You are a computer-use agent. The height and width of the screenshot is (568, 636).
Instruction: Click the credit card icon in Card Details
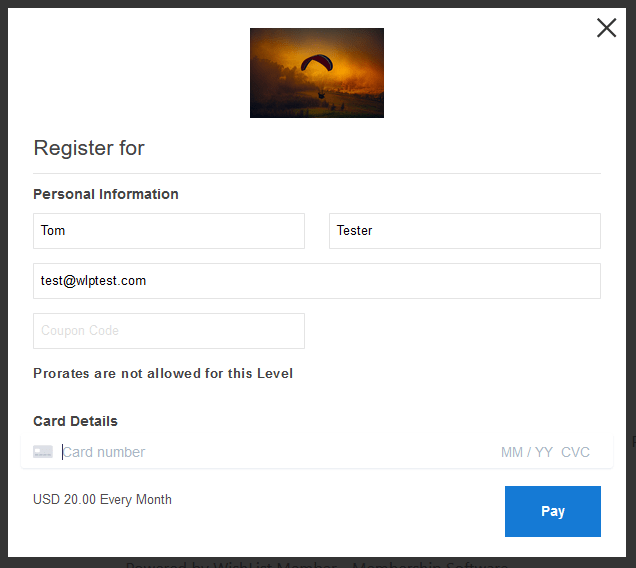coord(43,452)
